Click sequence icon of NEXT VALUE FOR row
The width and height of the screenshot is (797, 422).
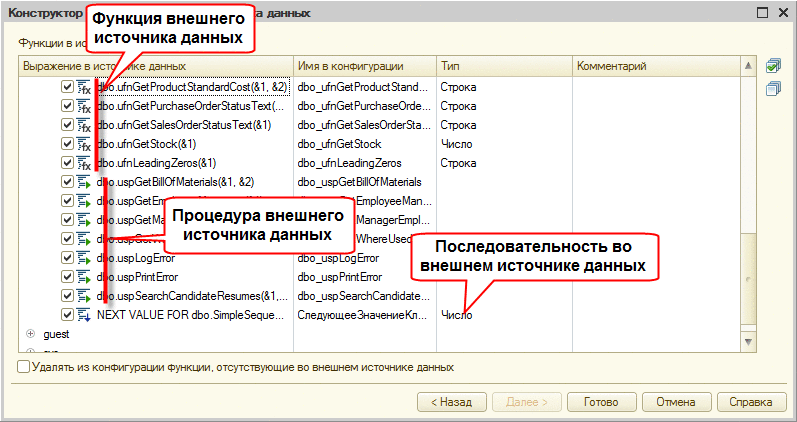point(83,315)
